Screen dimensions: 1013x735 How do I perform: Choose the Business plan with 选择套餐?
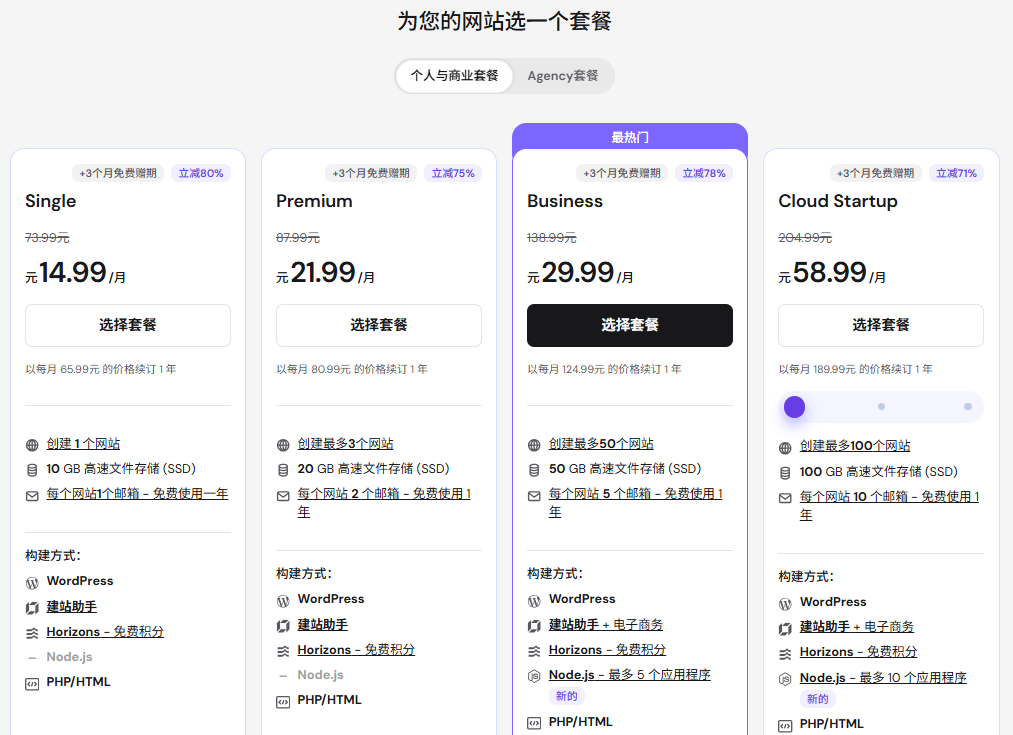click(629, 325)
